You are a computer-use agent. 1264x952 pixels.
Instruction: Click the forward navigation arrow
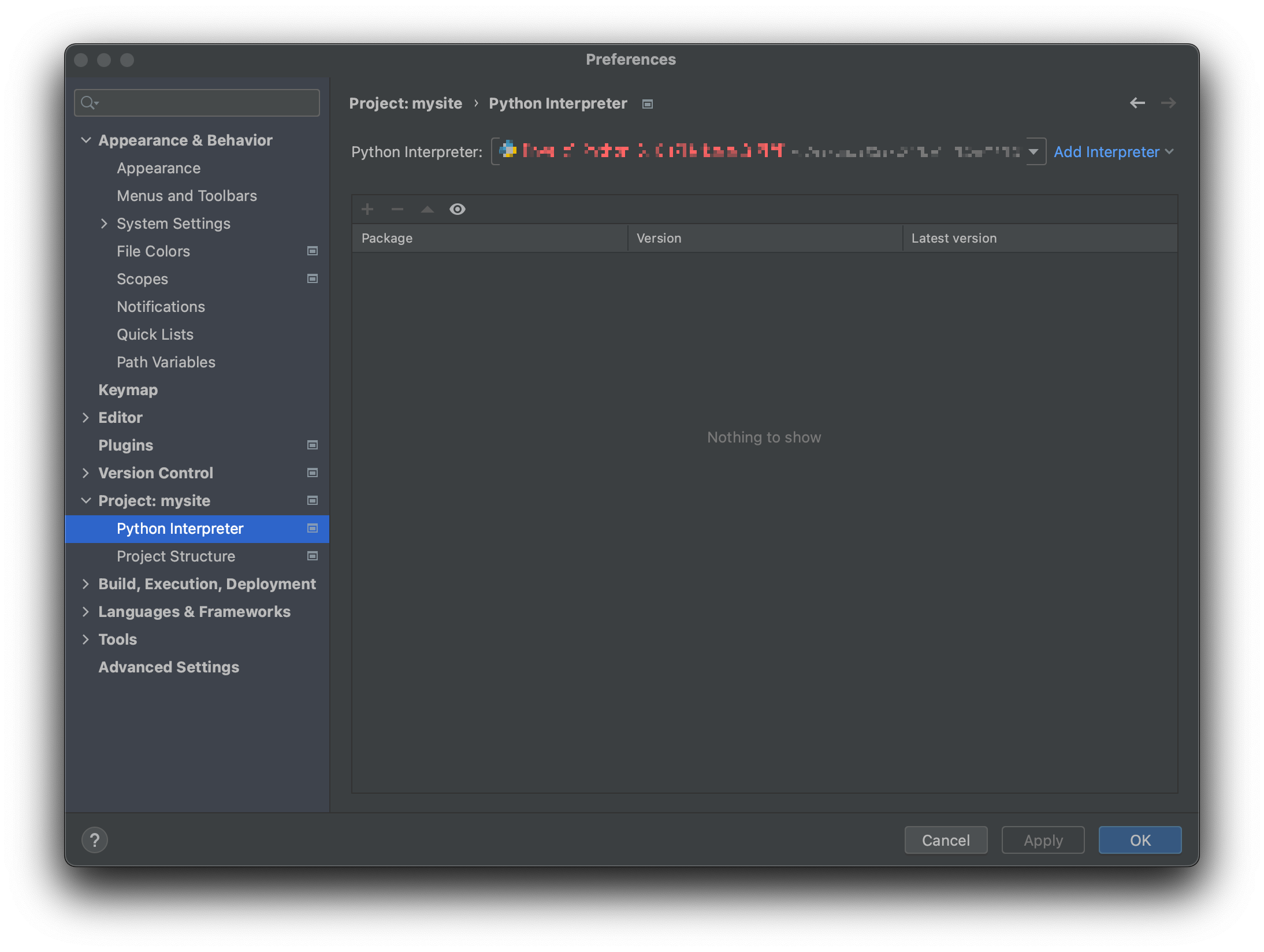tap(1168, 103)
